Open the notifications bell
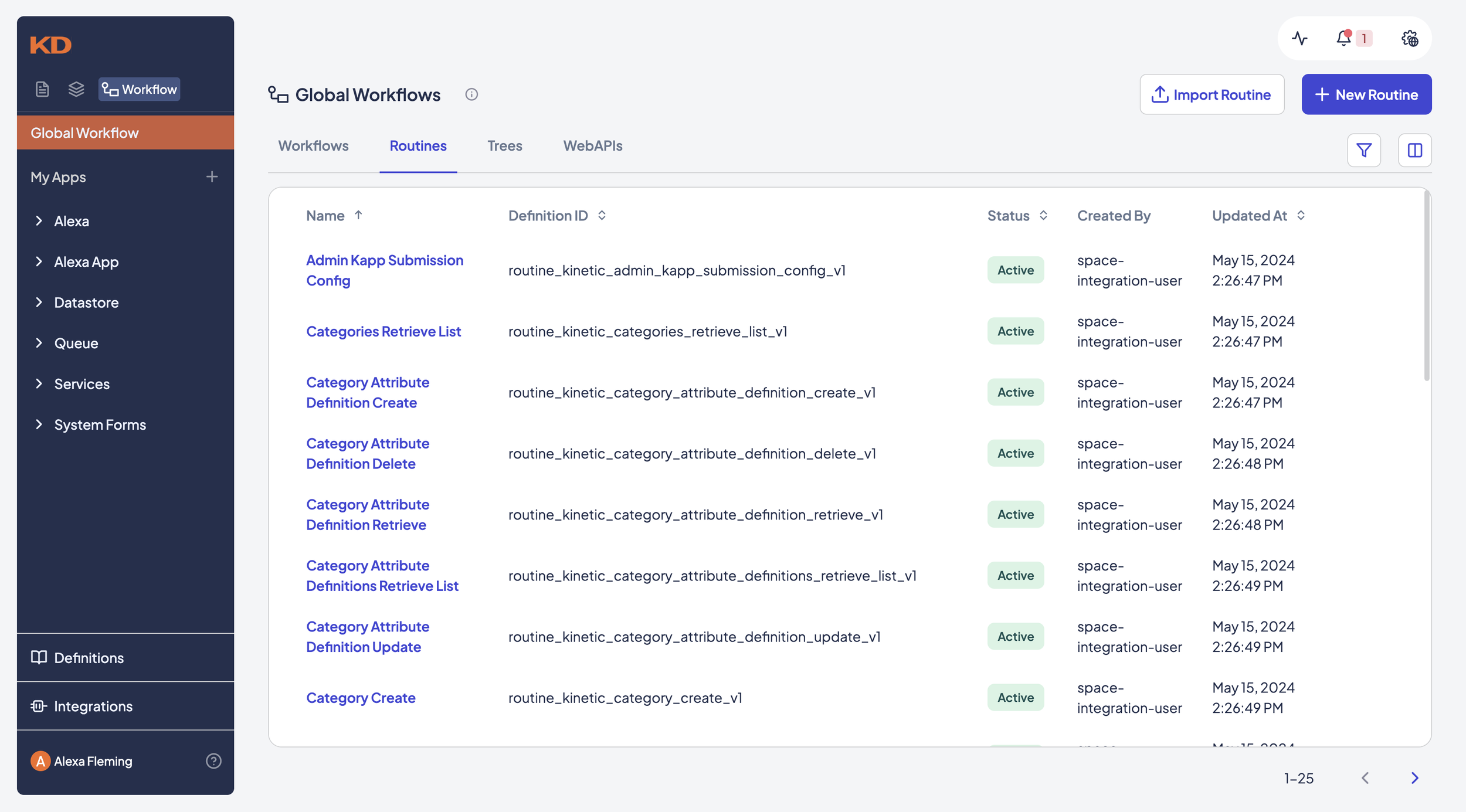Image resolution: width=1466 pixels, height=812 pixels. 1343,39
